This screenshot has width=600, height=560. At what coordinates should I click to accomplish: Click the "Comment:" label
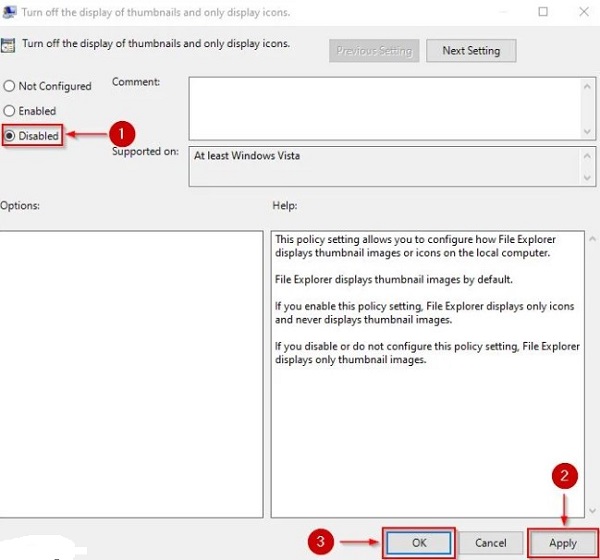pyautogui.click(x=136, y=82)
